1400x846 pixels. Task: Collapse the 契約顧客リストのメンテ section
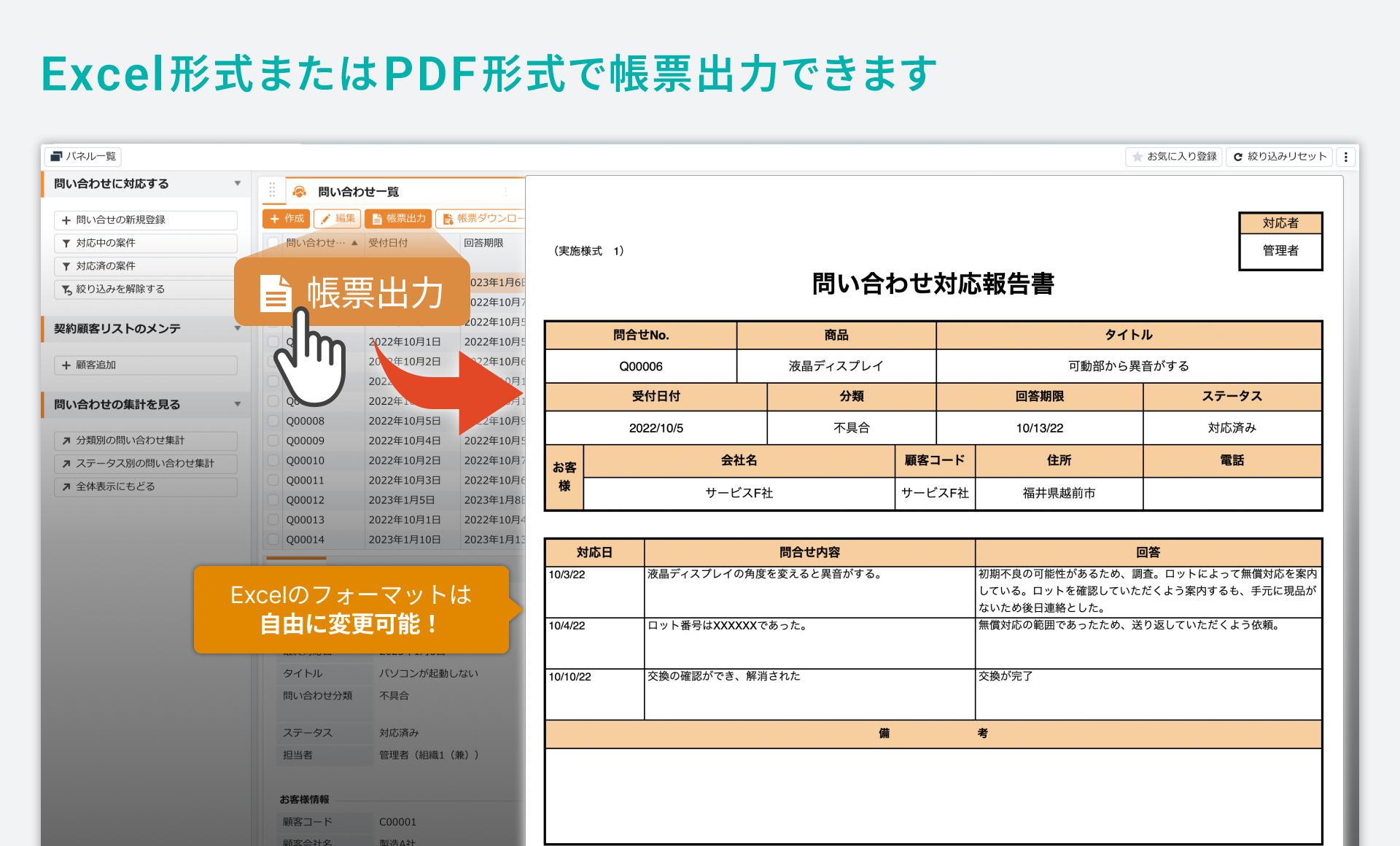click(x=237, y=329)
